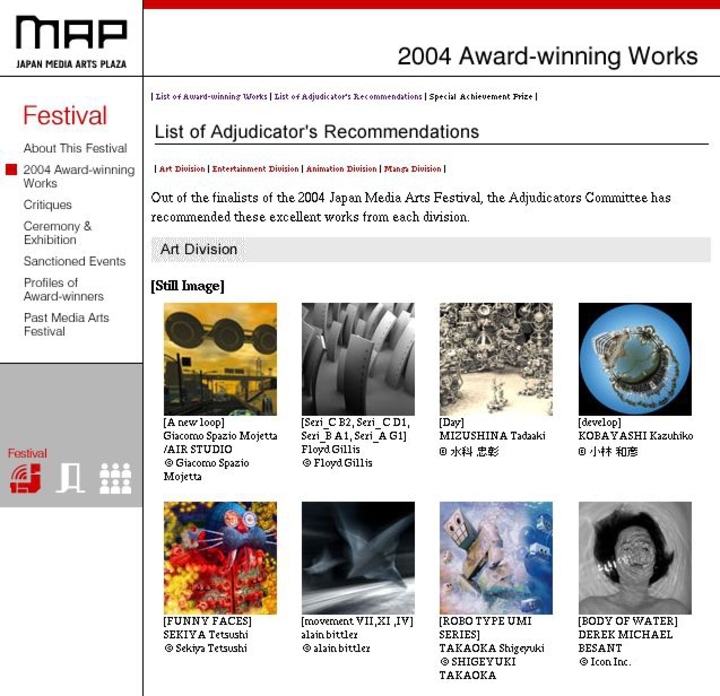
Task: Open the people group section icon
Action: pyautogui.click(x=115, y=478)
